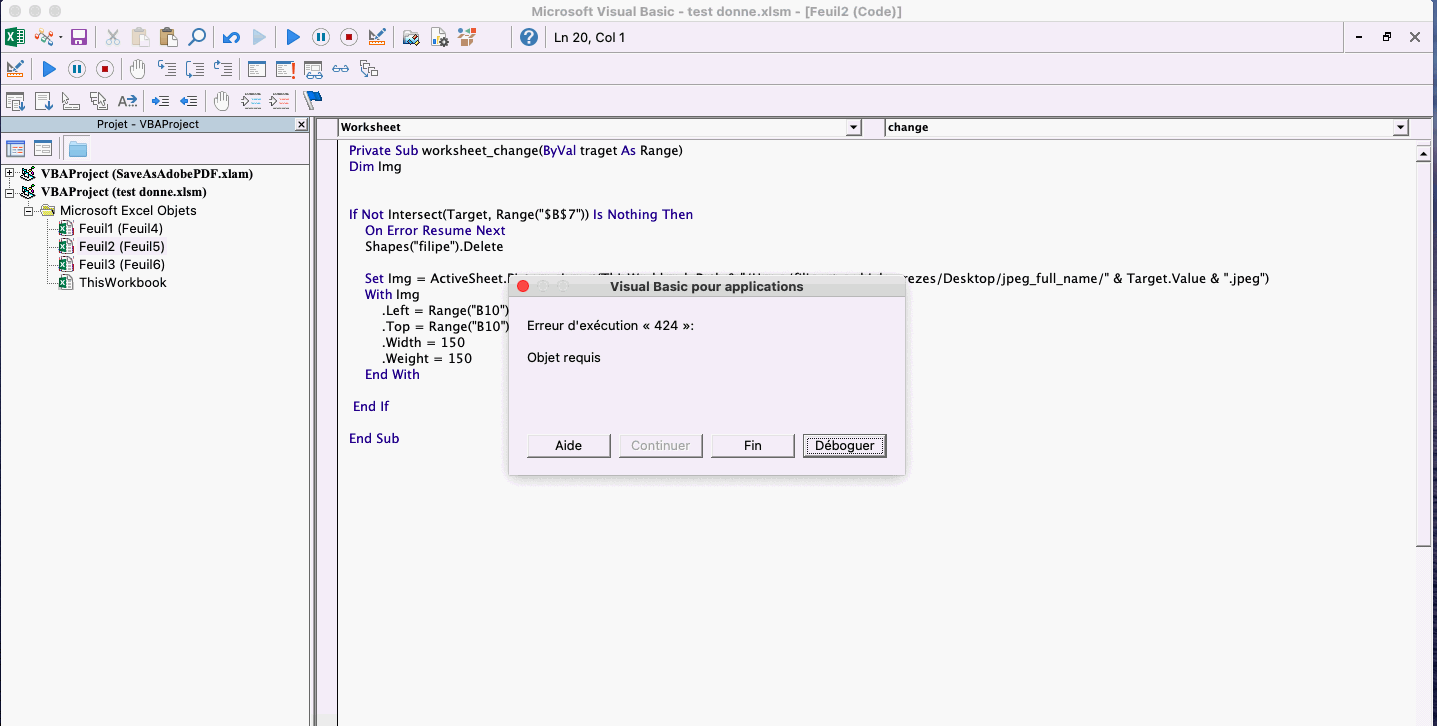This screenshot has width=1437, height=726.
Task: Open the Call Stack icon
Action: pos(369,69)
